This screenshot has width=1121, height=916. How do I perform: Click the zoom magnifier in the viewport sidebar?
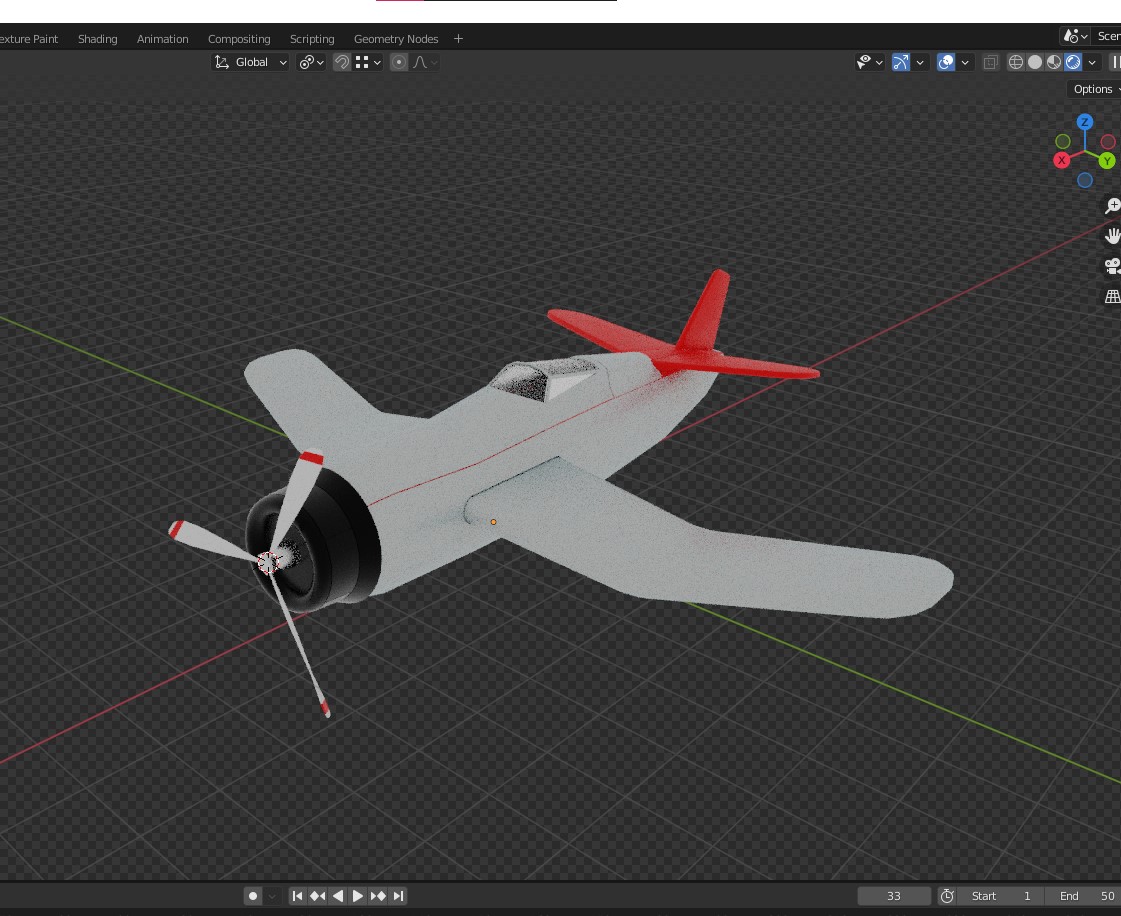click(x=1112, y=206)
